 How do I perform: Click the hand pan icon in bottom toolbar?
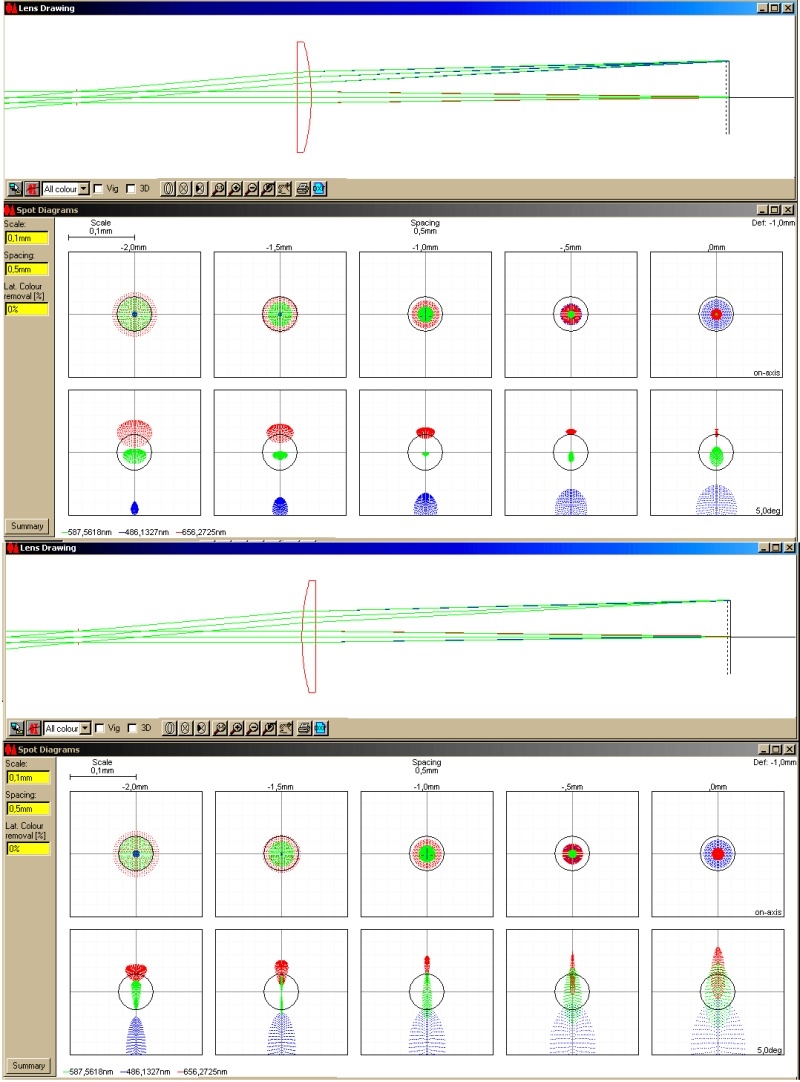point(284,728)
